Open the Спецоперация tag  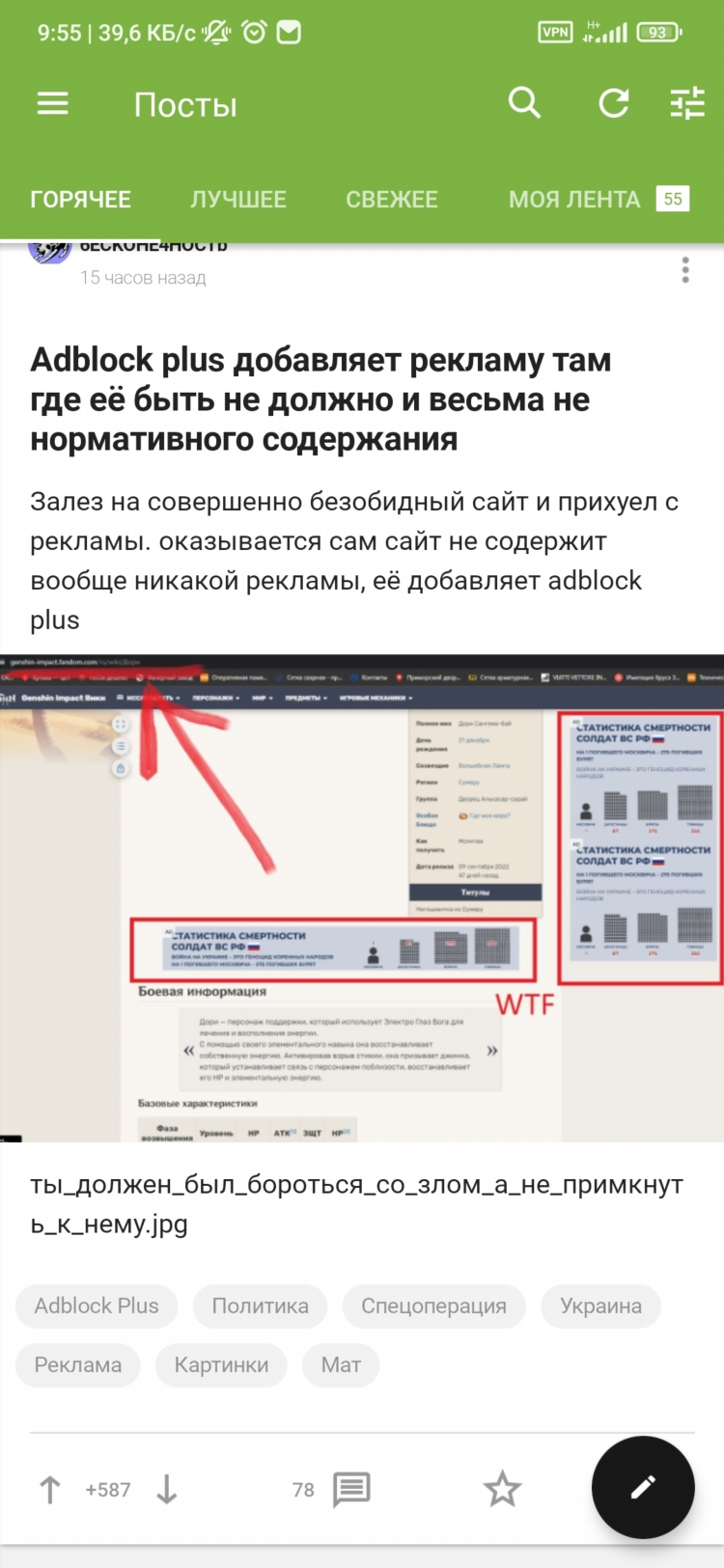(433, 1306)
